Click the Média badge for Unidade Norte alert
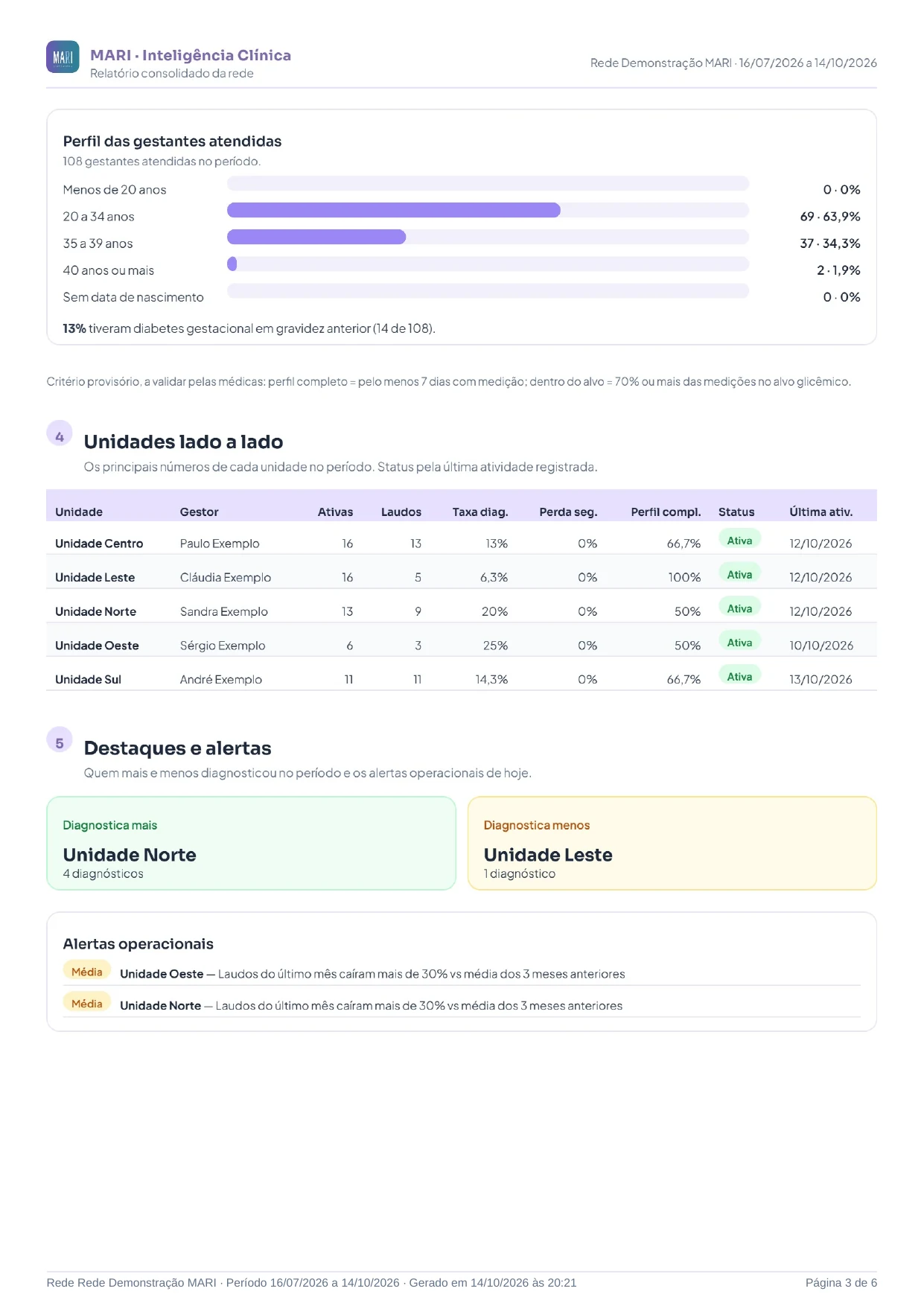 pos(87,1004)
